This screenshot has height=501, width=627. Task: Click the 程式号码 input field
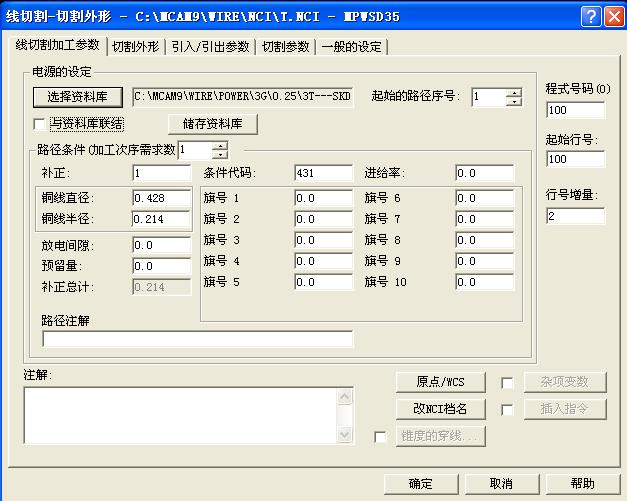pos(575,110)
